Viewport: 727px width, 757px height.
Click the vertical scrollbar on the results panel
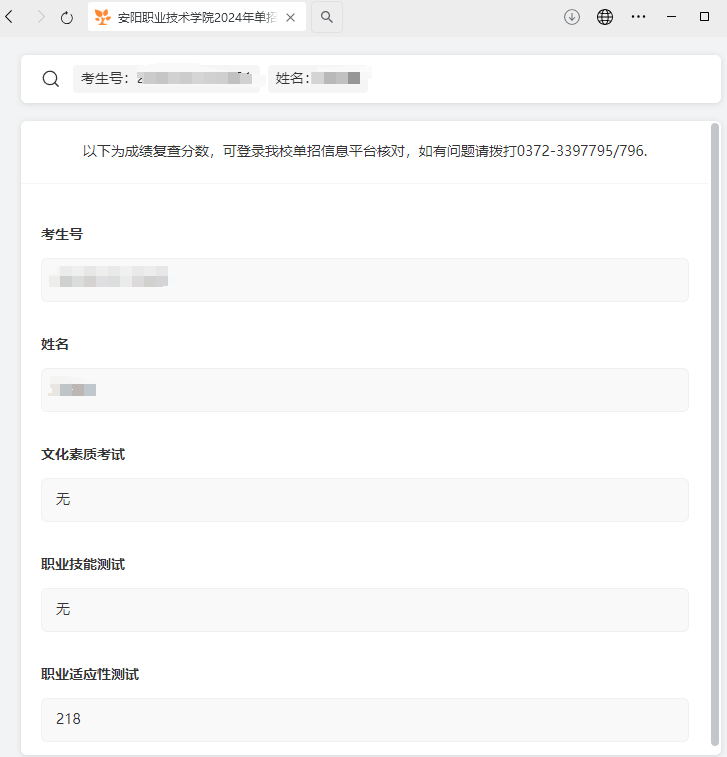pyautogui.click(x=714, y=400)
